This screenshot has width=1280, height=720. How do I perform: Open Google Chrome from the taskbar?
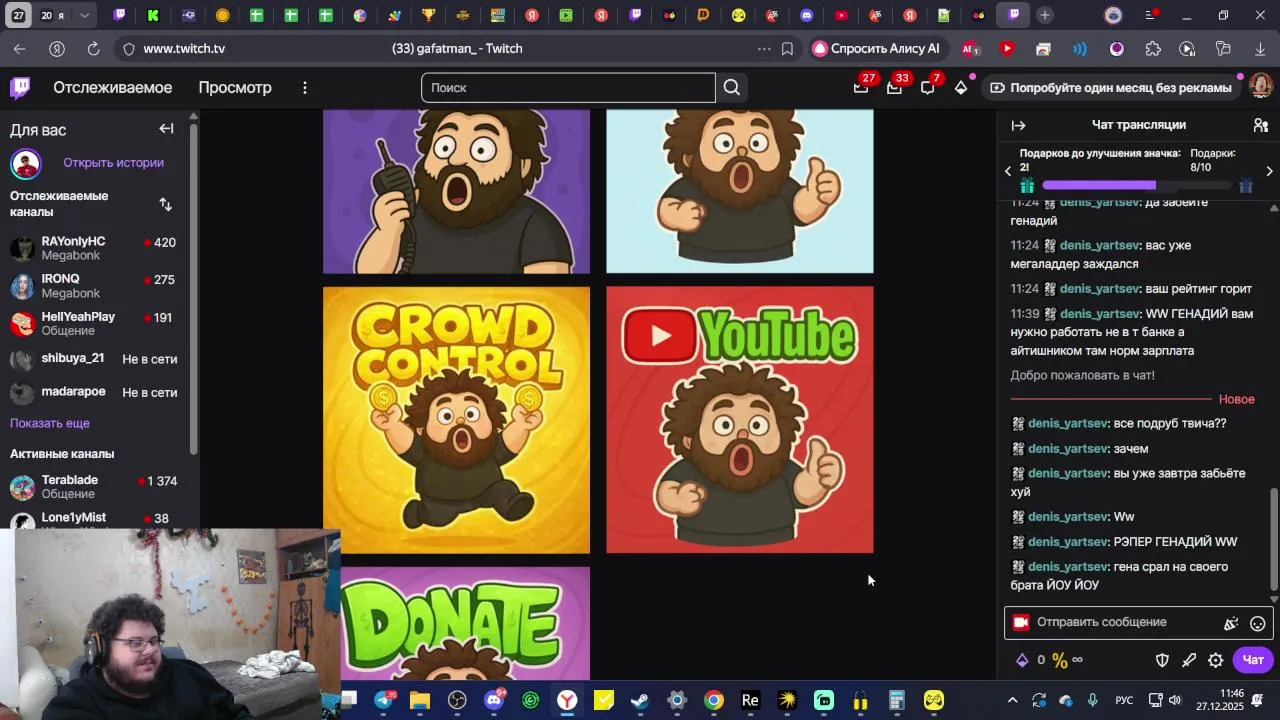point(713,700)
